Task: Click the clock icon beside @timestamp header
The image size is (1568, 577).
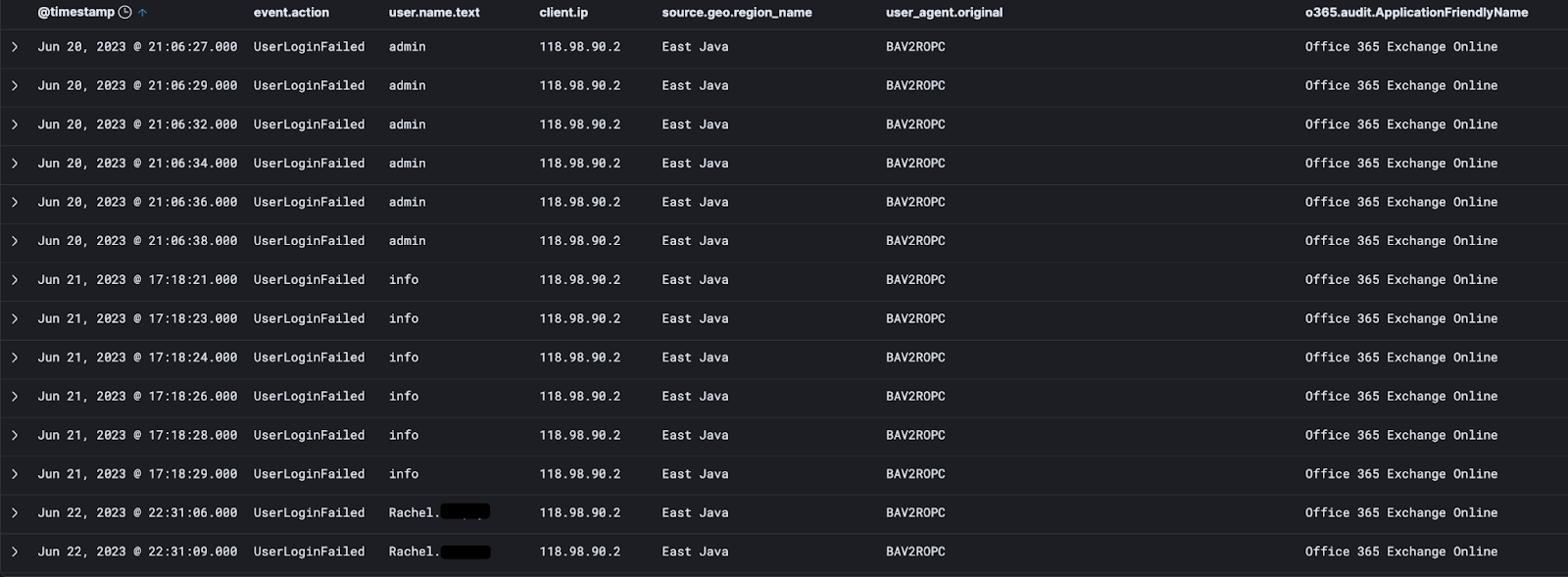Action: pyautogui.click(x=122, y=12)
